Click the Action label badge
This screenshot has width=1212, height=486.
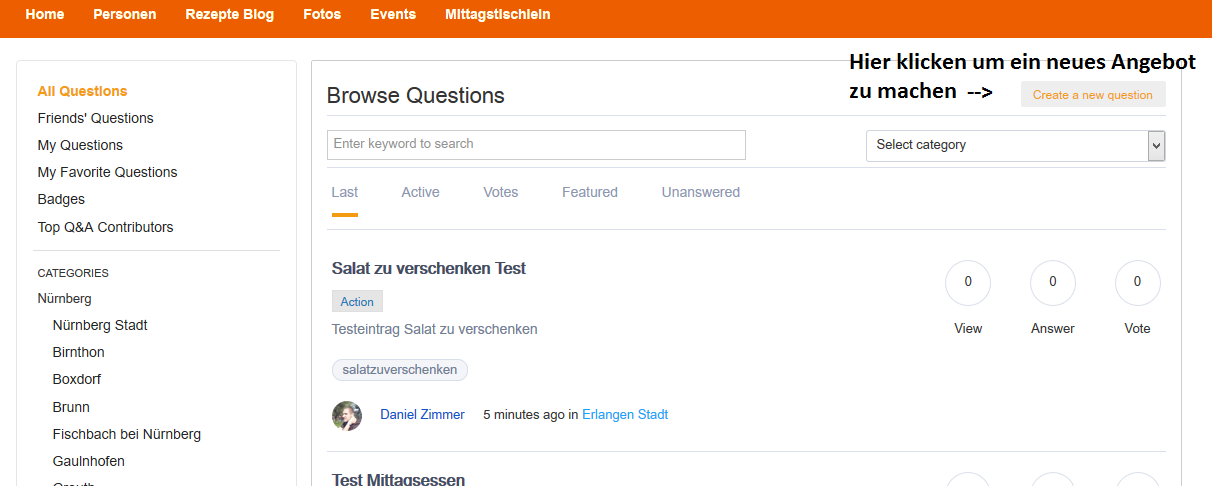coord(357,302)
